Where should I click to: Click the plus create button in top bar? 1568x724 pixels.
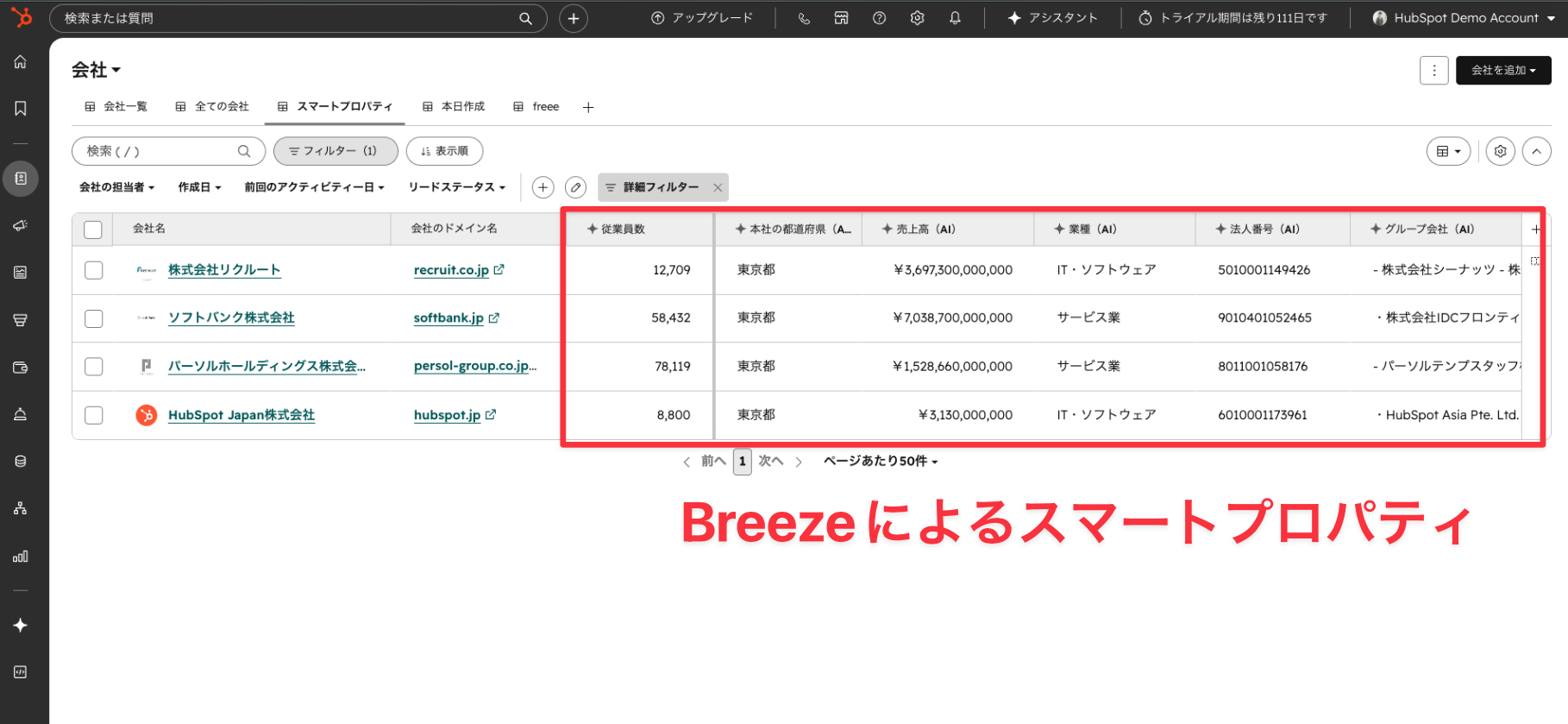(x=574, y=18)
